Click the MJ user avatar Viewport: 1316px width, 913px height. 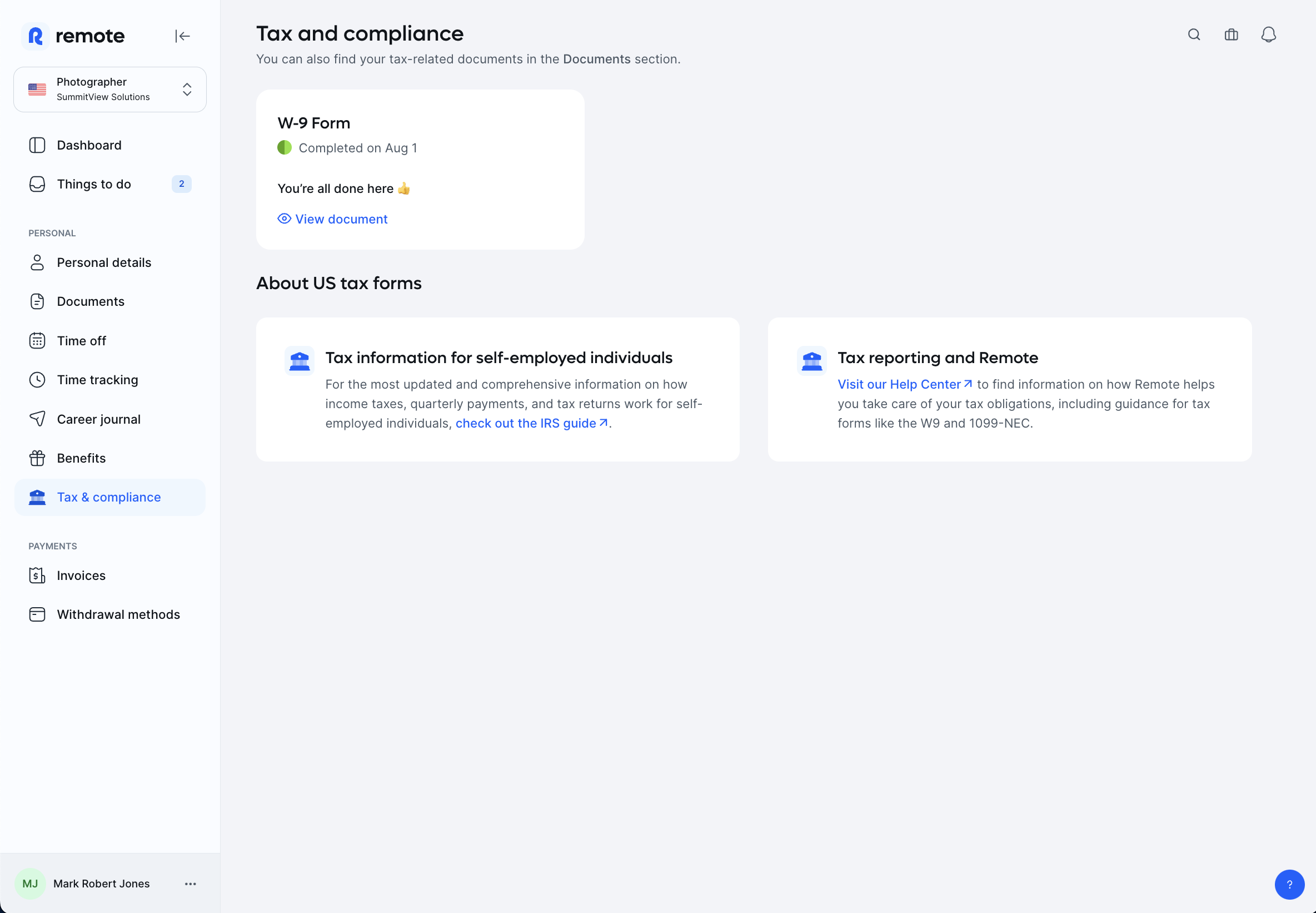tap(31, 884)
